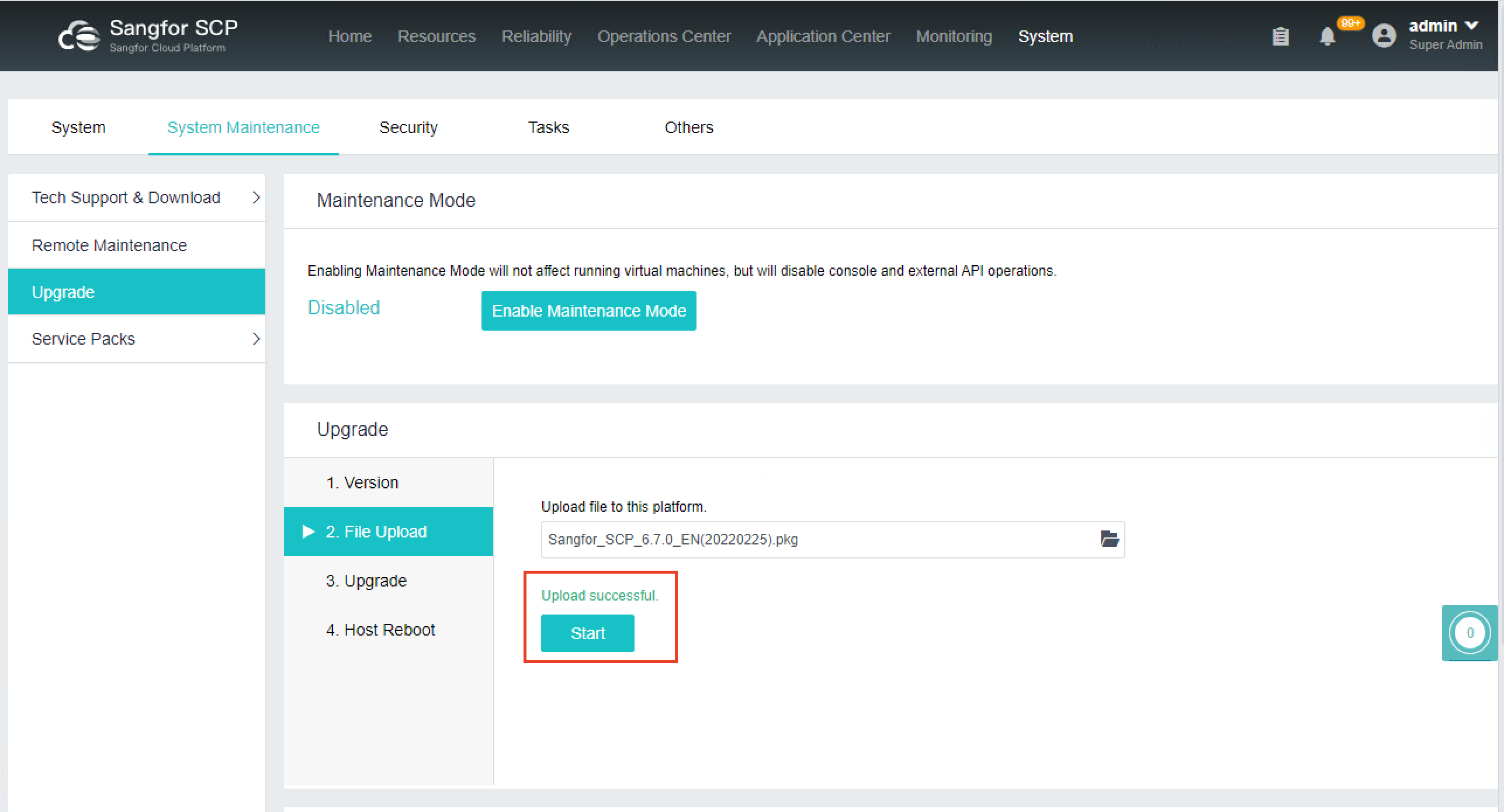Expand the Service Packs chevron
This screenshot has width=1504, height=812.
(x=256, y=339)
